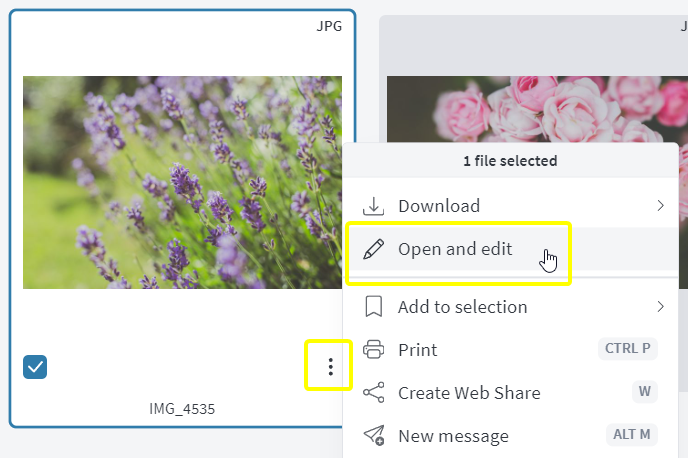
Task: Click the share icon for Create Web Share
Action: tap(373, 392)
